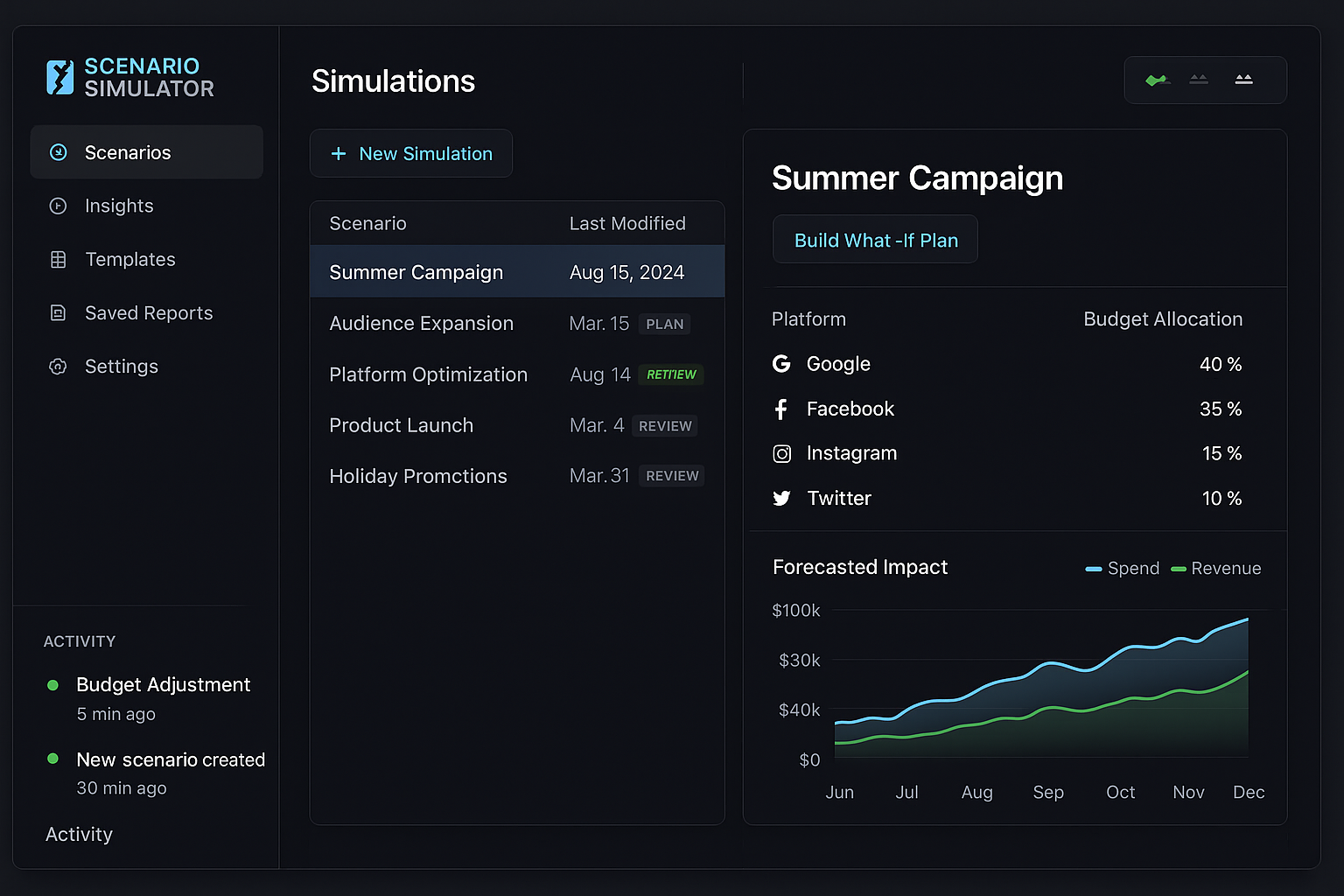
Task: Toggle the Spend series in the chart legend
Action: click(1123, 568)
